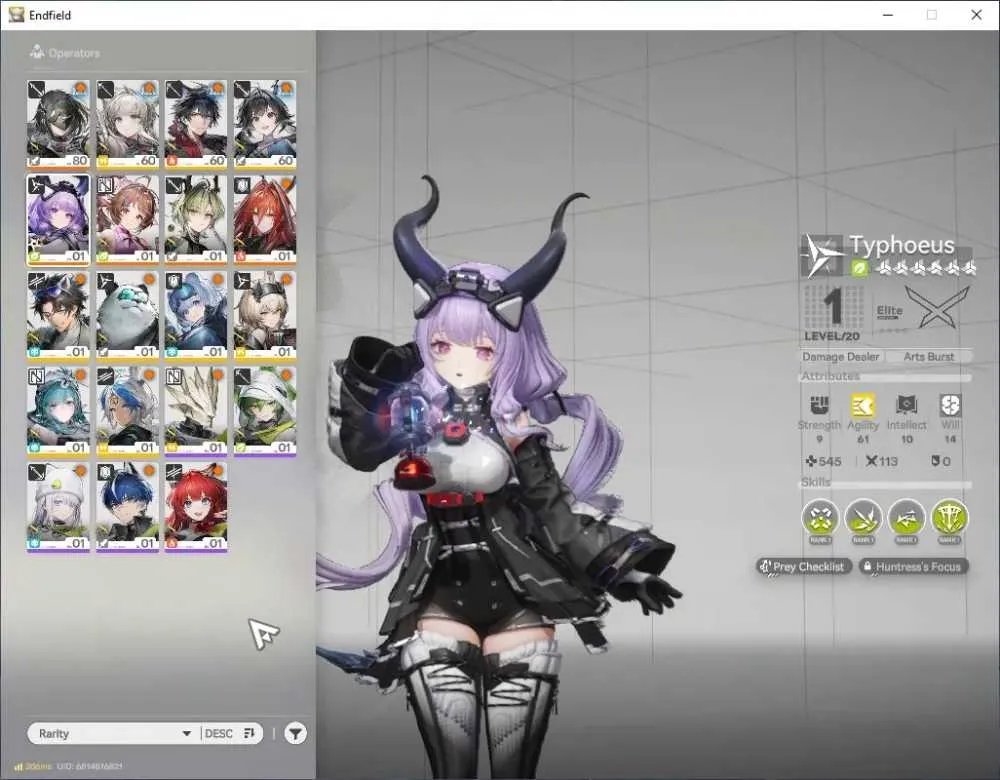Select the red-scarfed operator at level 60
Image resolution: width=1000 pixels, height=780 pixels.
(196, 124)
